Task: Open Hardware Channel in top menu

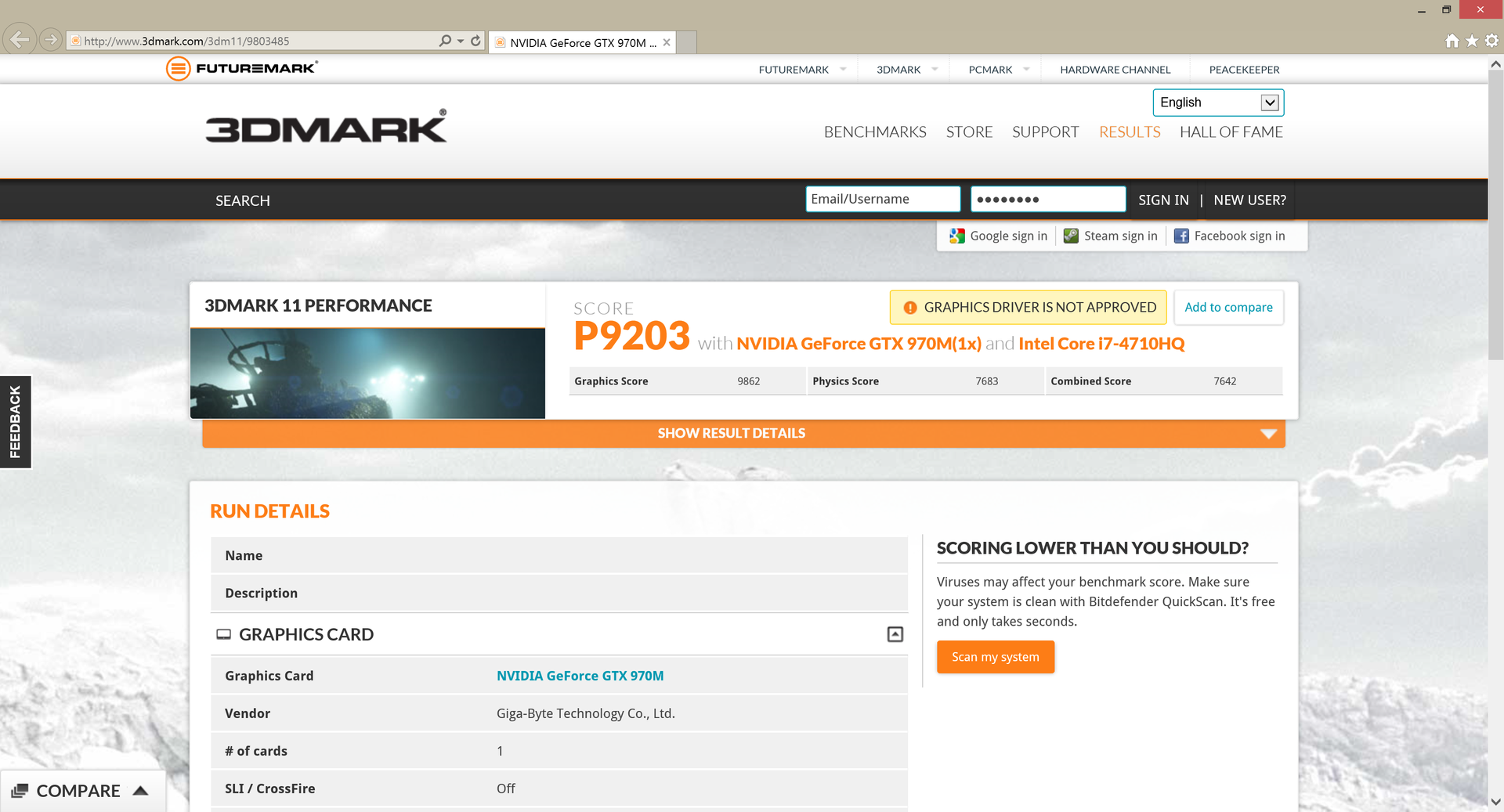Action: [x=1115, y=70]
